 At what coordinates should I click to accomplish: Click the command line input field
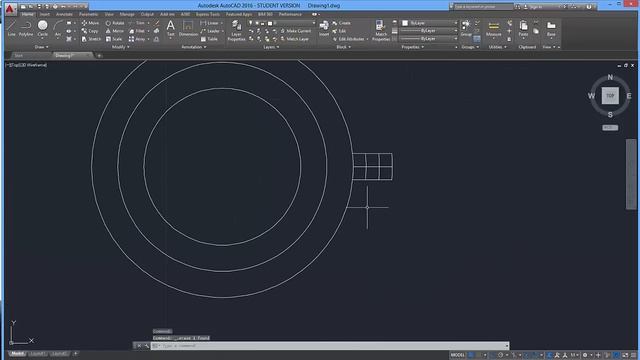pyautogui.click(x=330, y=346)
